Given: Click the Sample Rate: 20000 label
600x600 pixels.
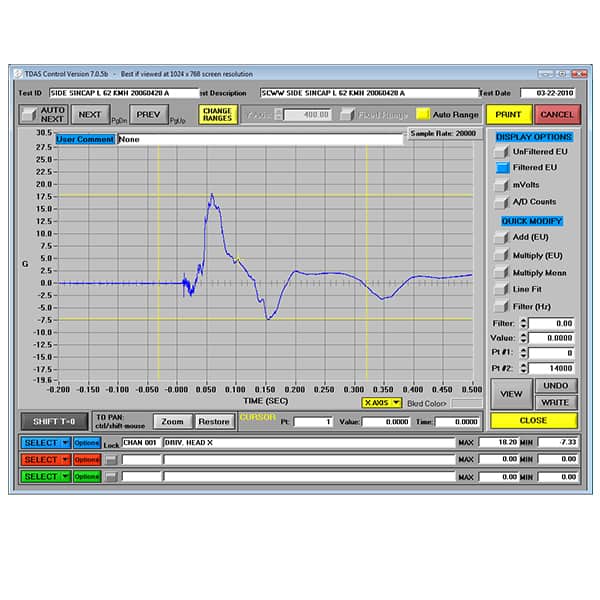Looking at the screenshot, I should click(x=443, y=134).
